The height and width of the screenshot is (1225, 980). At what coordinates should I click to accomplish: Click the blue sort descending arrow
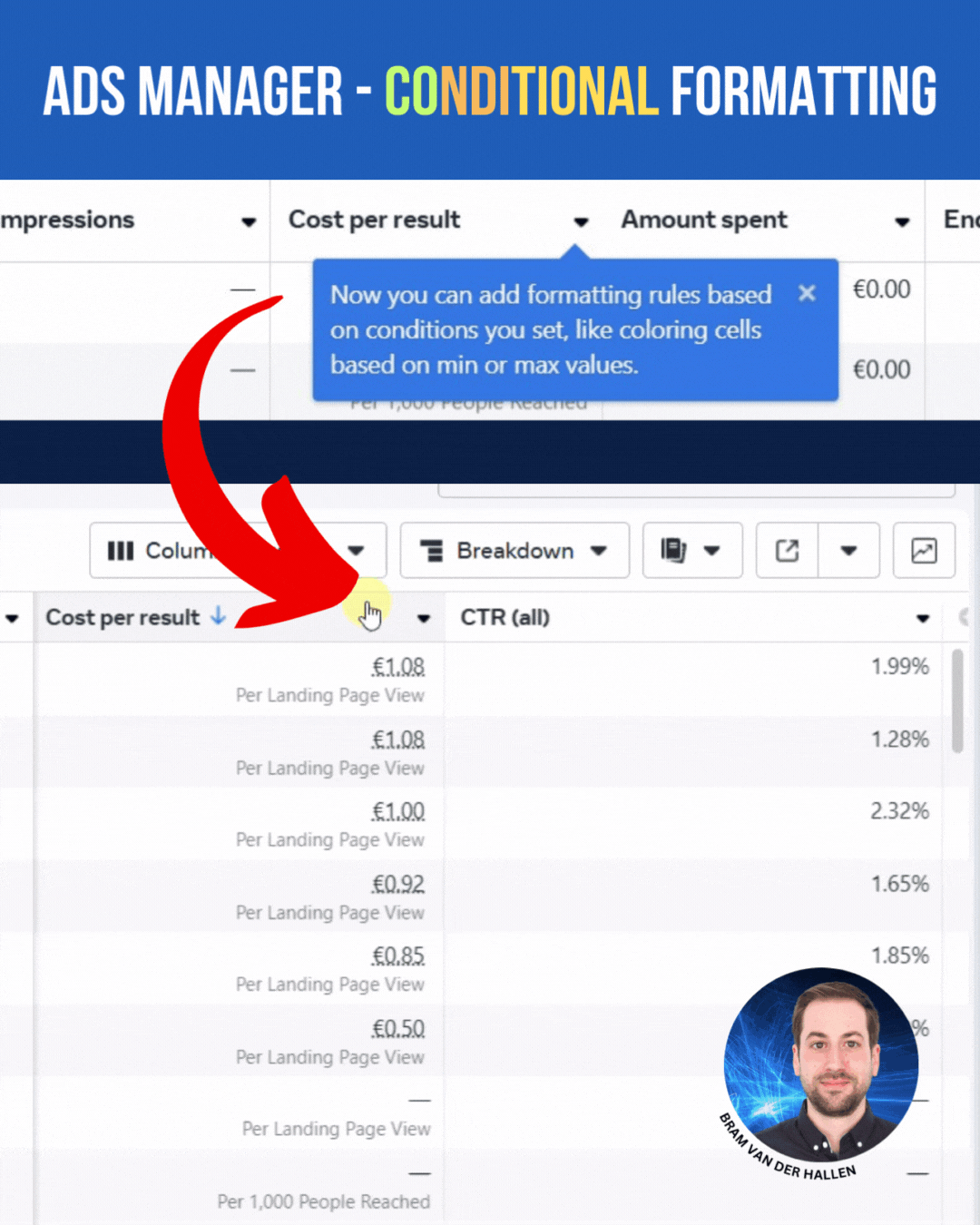coord(218,616)
